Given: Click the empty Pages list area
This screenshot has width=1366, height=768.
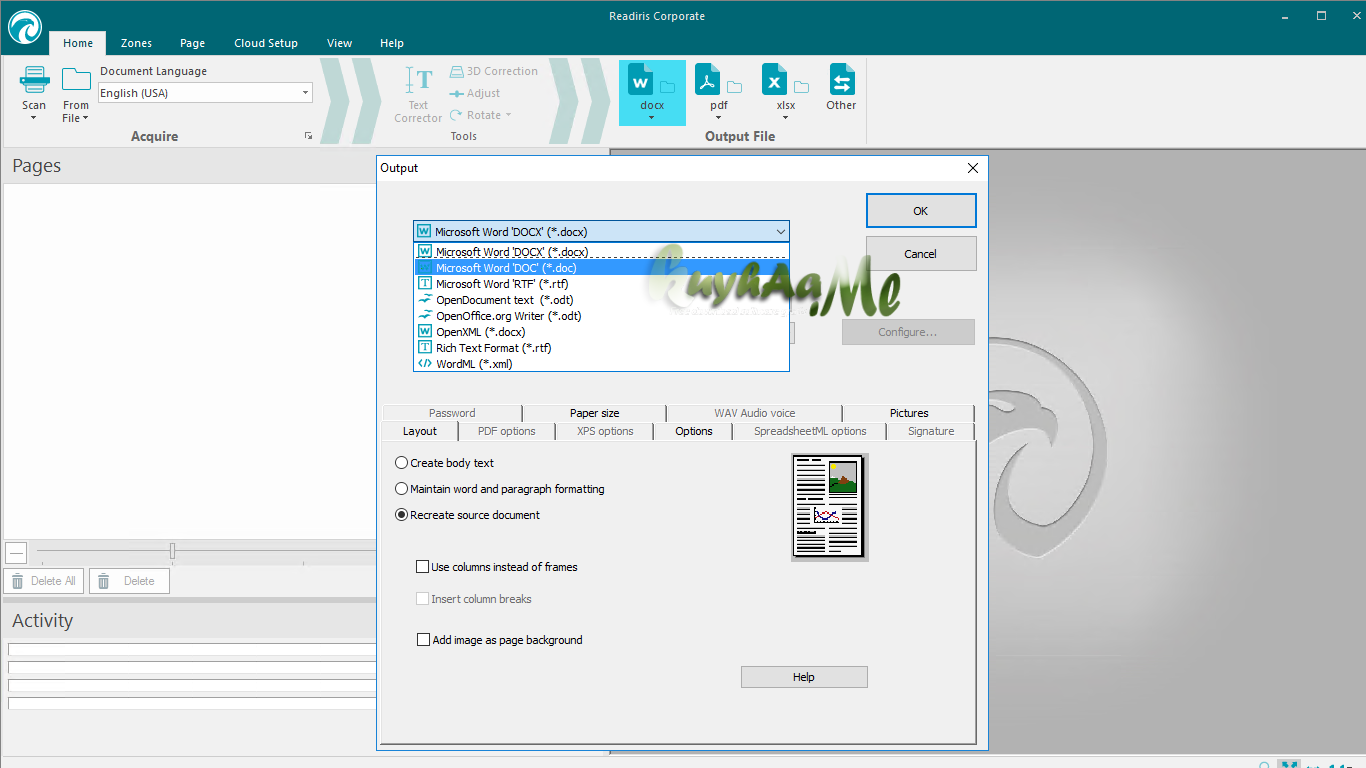Looking at the screenshot, I should click(x=190, y=361).
